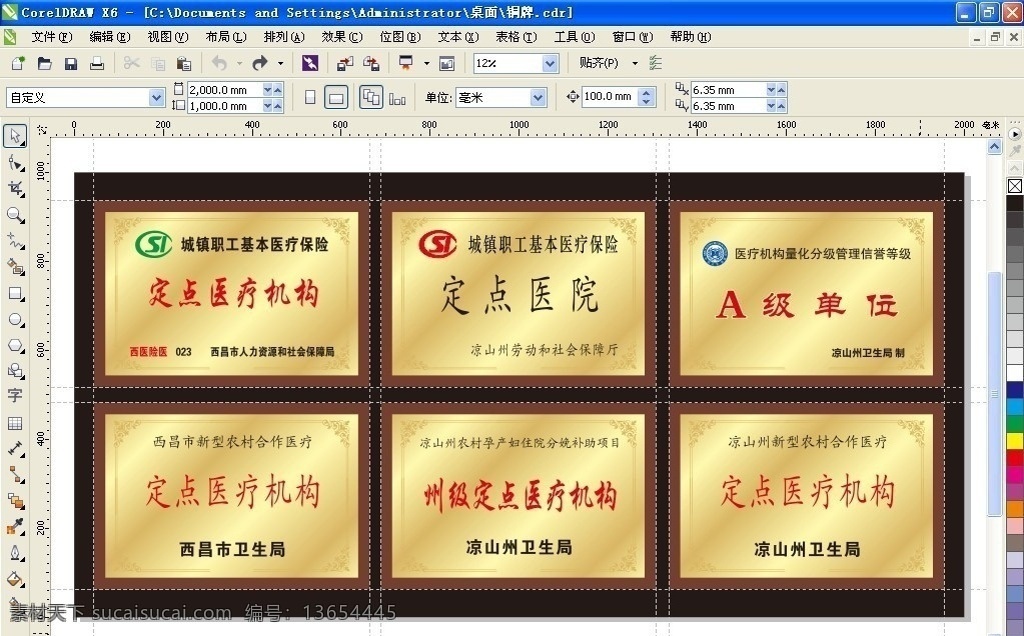The image size is (1024, 636).
Task: Open the 布局(L) menu
Action: tap(226, 37)
